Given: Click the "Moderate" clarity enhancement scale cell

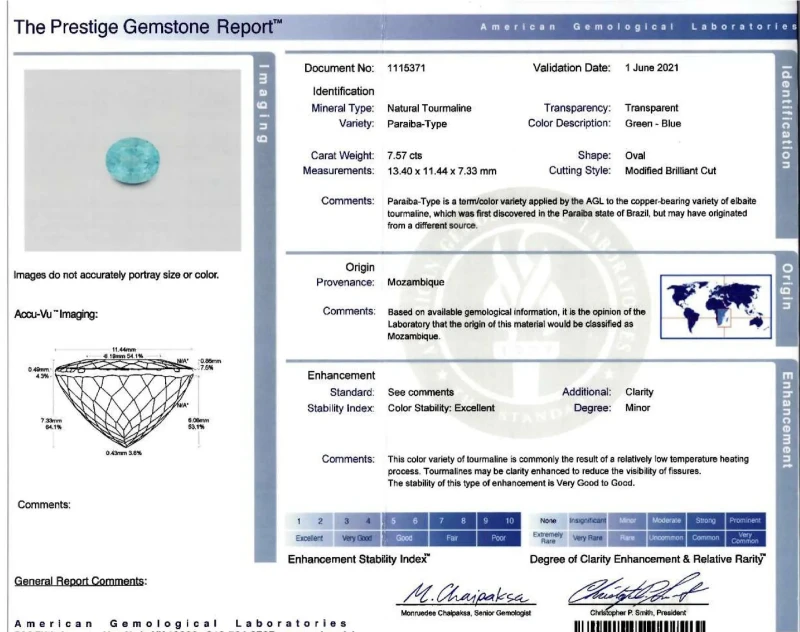Looking at the screenshot, I should [x=667, y=521].
